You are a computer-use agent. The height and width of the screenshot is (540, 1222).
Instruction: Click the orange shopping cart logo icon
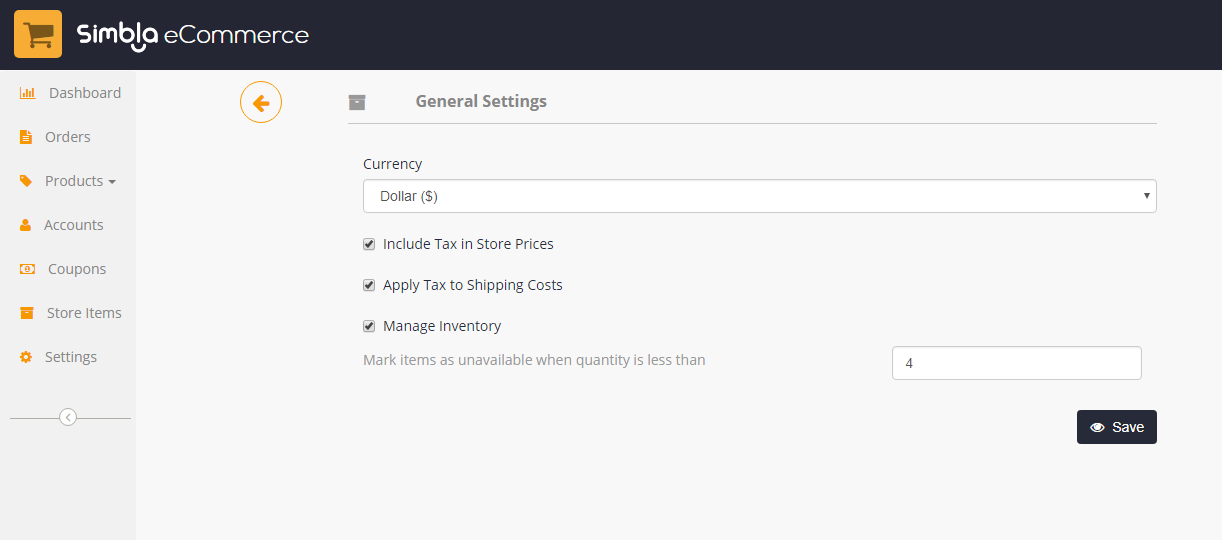pyautogui.click(x=38, y=34)
